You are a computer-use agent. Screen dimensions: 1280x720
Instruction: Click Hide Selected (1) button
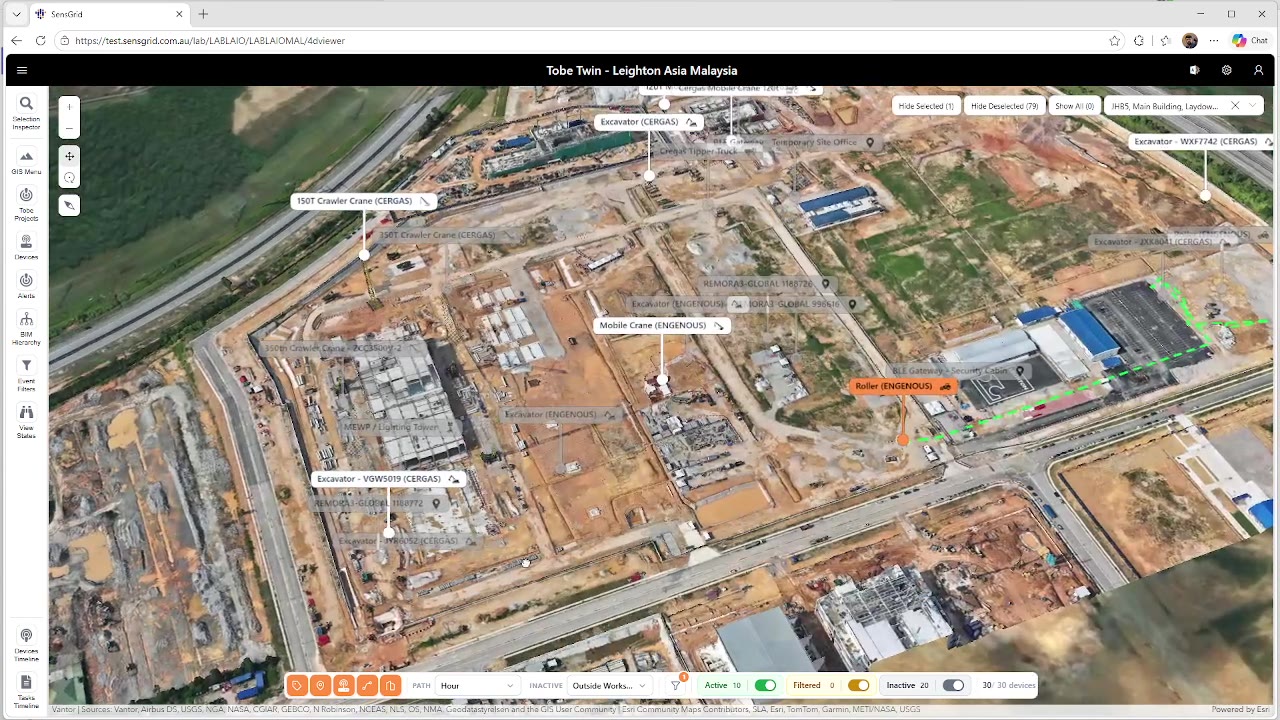click(926, 106)
